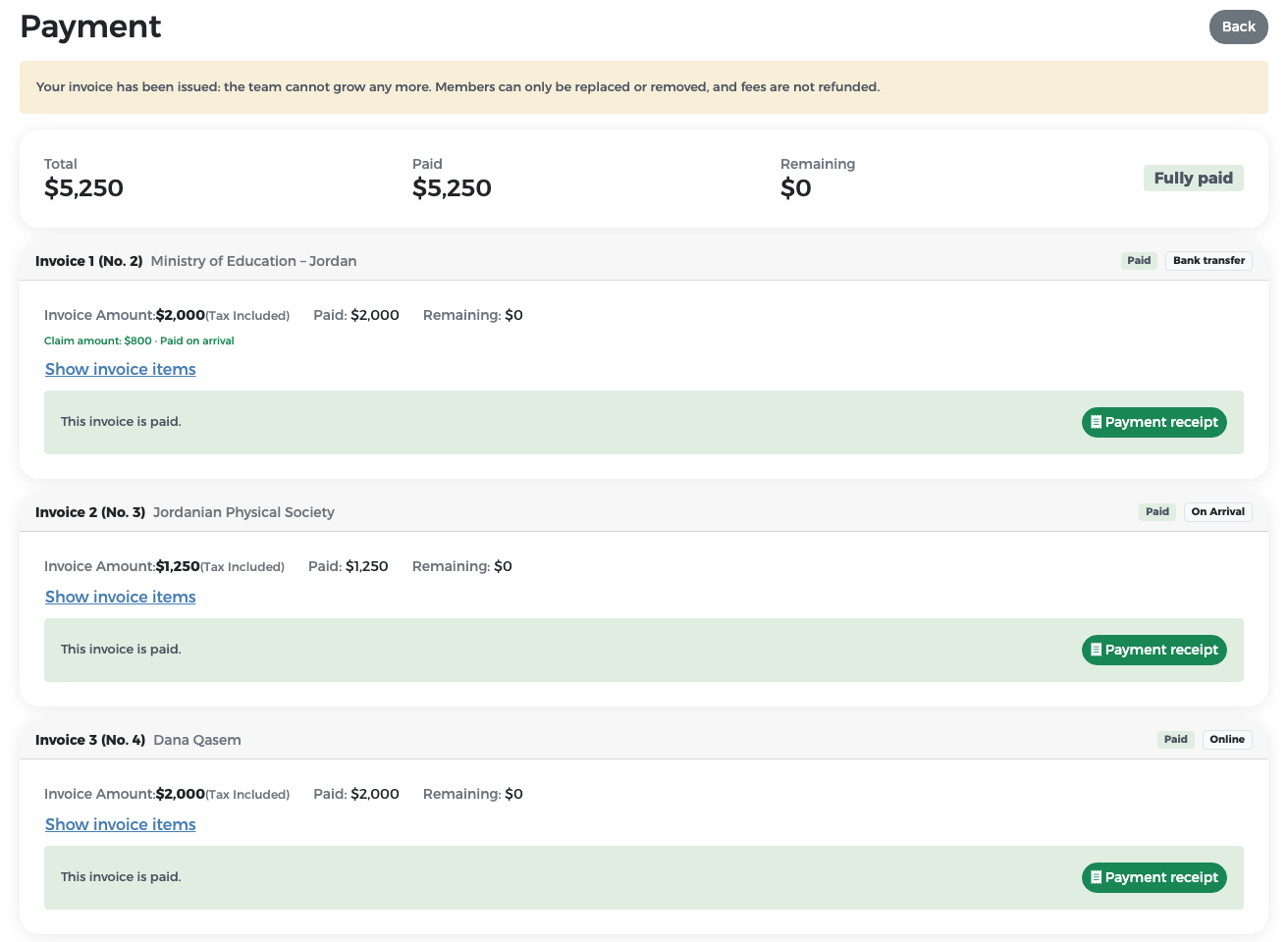Click the Paid badge on Invoice 2 header
Screen dimensions: 1288x942
click(1157, 512)
